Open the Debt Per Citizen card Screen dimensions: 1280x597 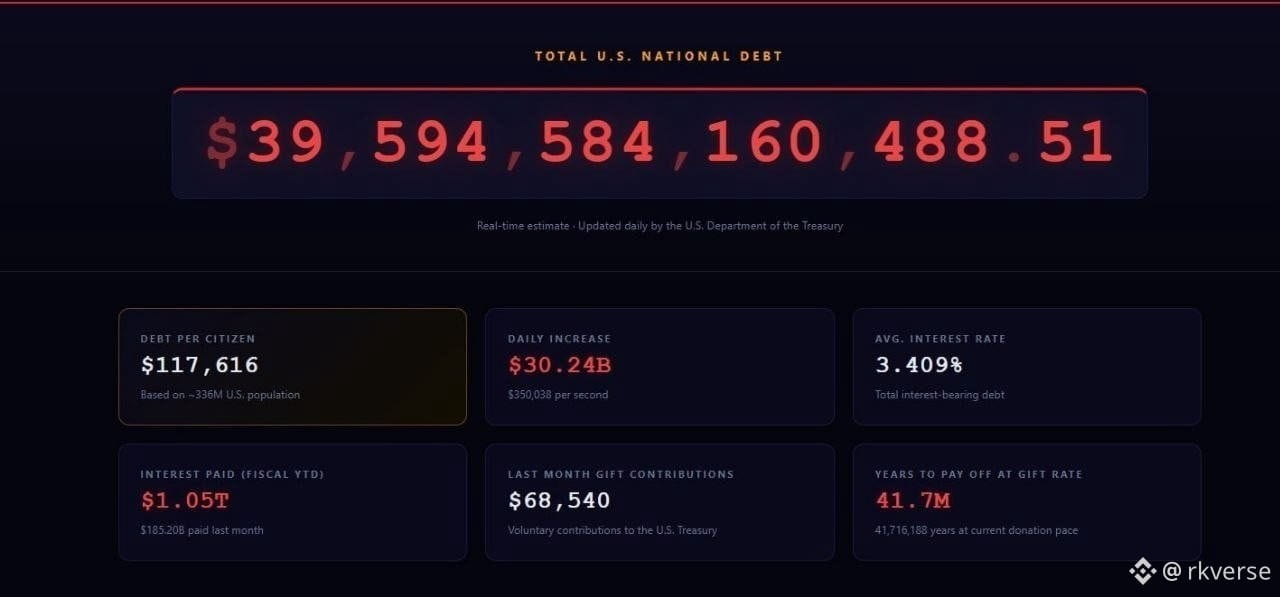293,367
